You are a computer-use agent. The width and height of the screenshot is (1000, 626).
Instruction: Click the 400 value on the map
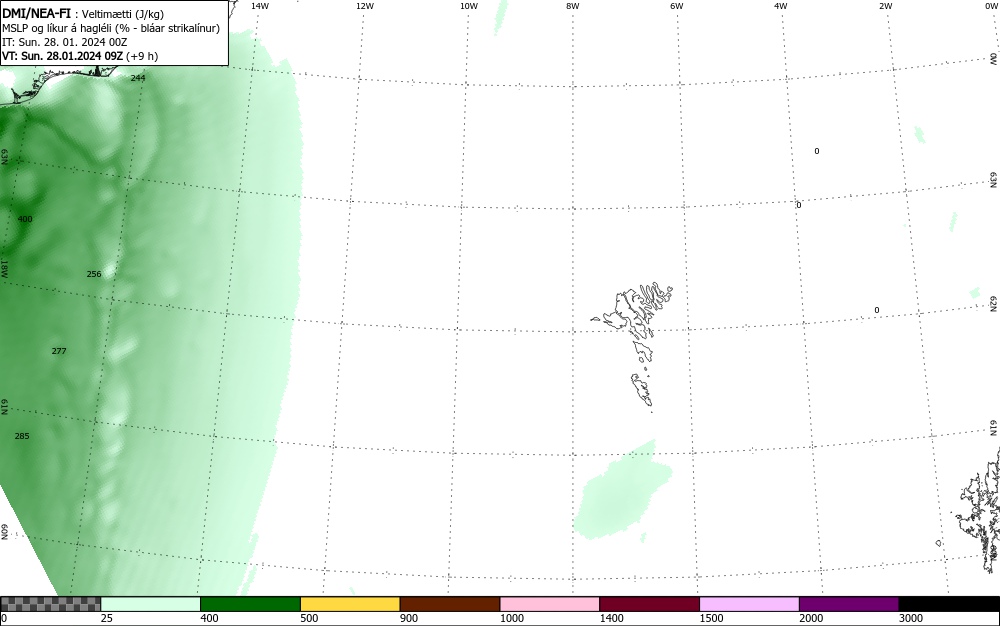(x=25, y=219)
